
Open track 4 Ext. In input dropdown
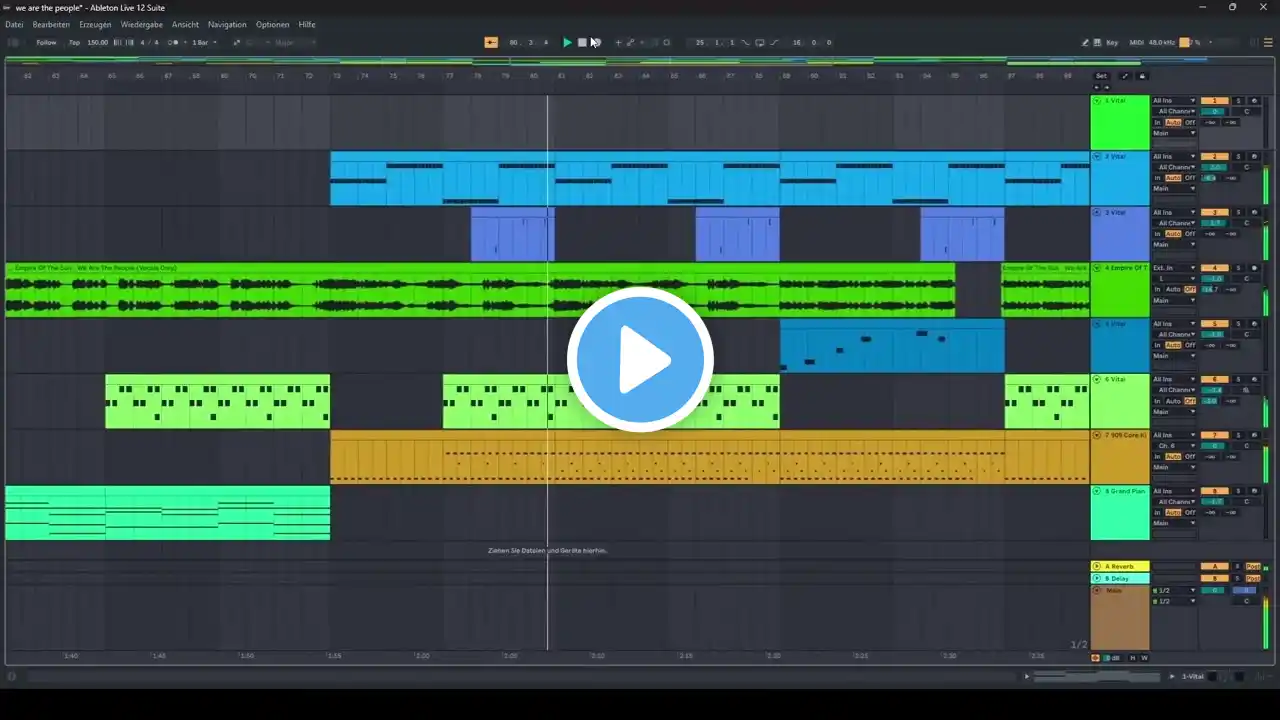[1174, 268]
